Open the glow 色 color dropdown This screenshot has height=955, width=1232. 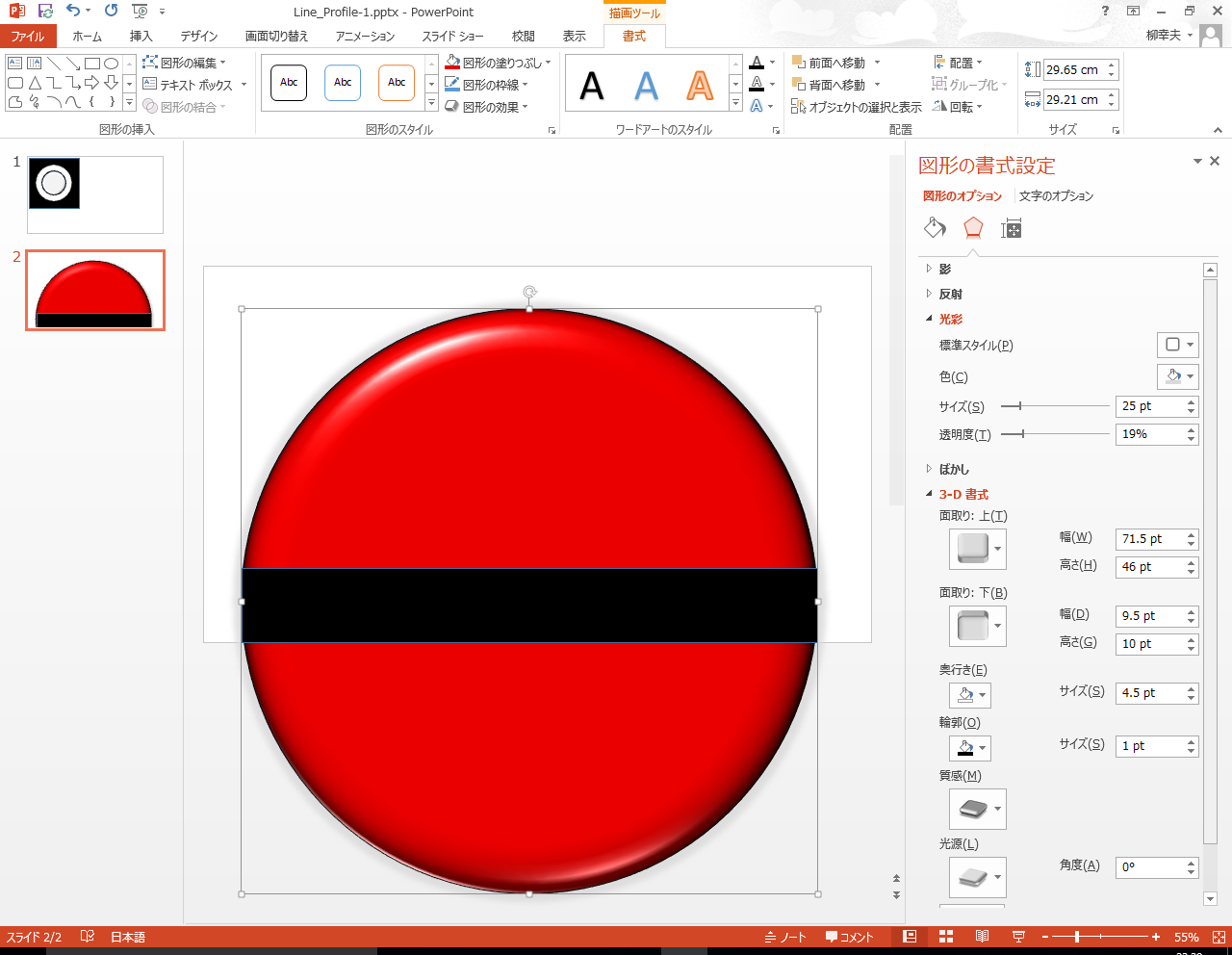click(1178, 376)
